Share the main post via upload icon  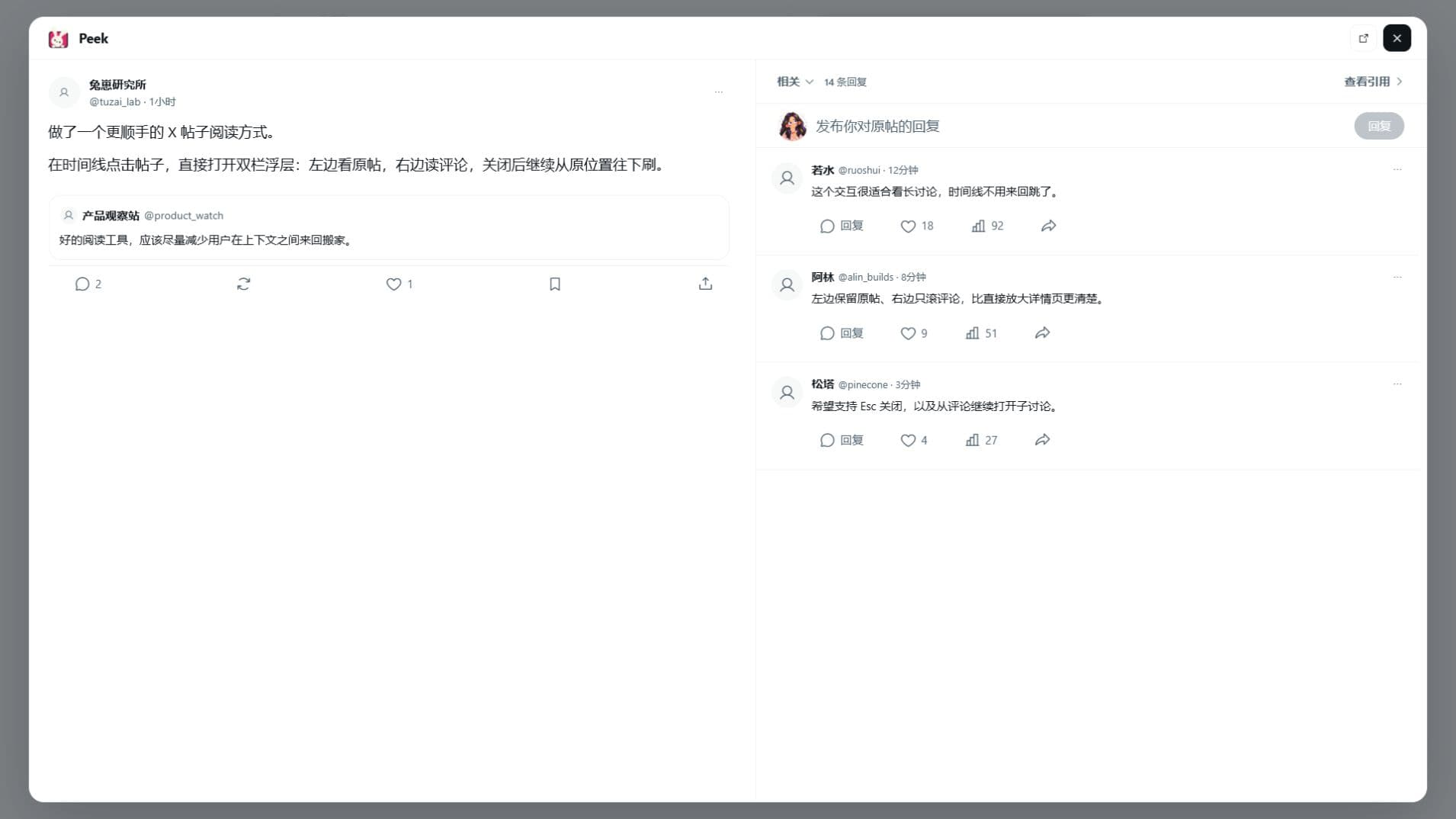706,284
